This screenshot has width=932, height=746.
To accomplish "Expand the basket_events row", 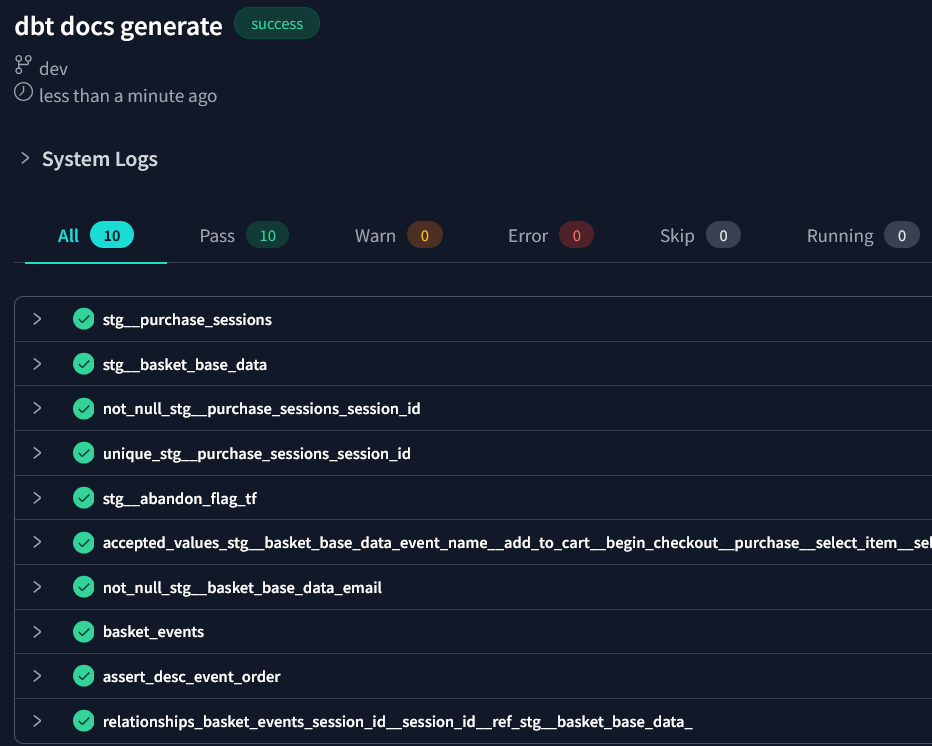I will [37, 631].
